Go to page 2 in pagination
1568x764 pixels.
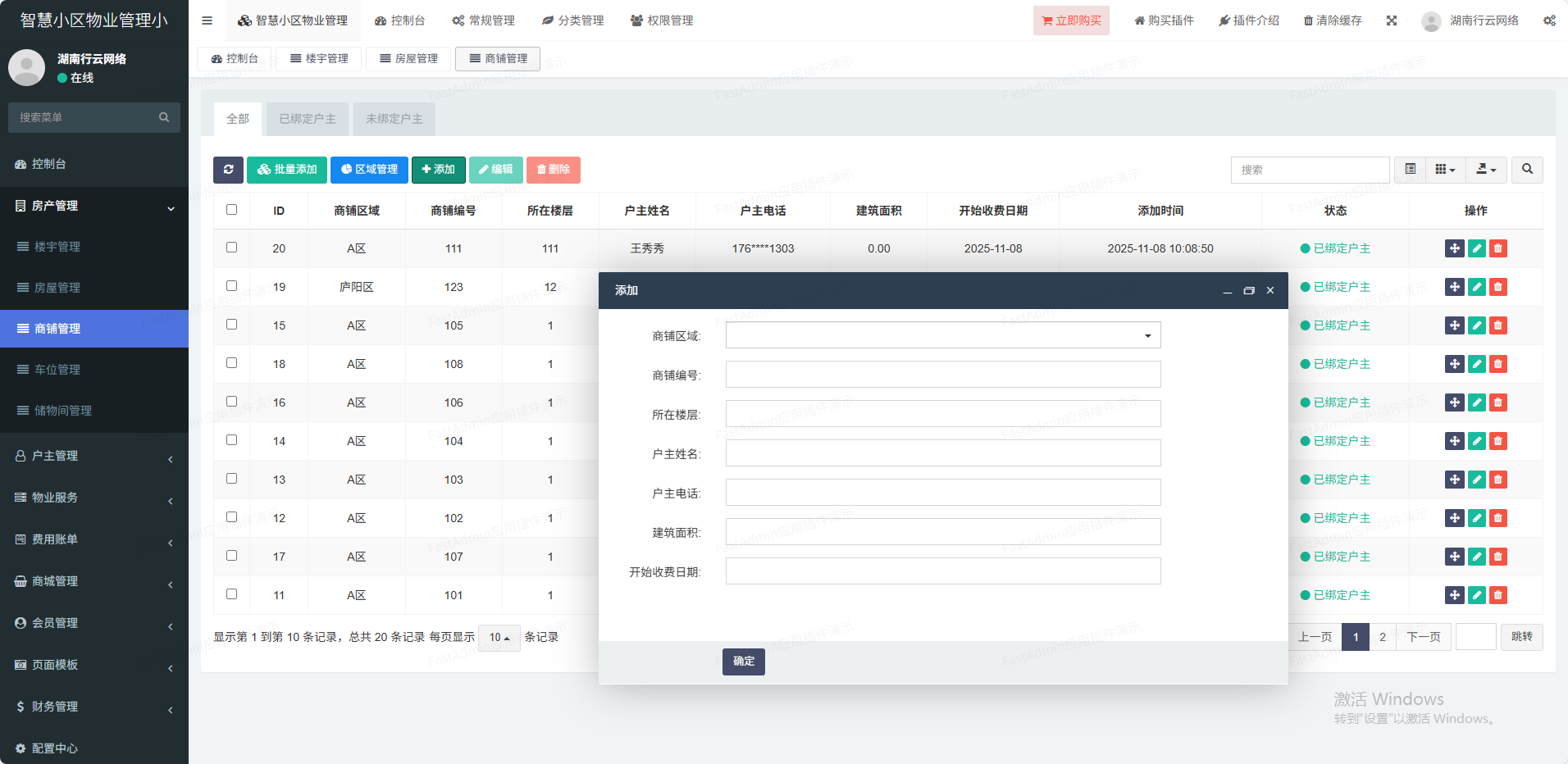[1382, 637]
